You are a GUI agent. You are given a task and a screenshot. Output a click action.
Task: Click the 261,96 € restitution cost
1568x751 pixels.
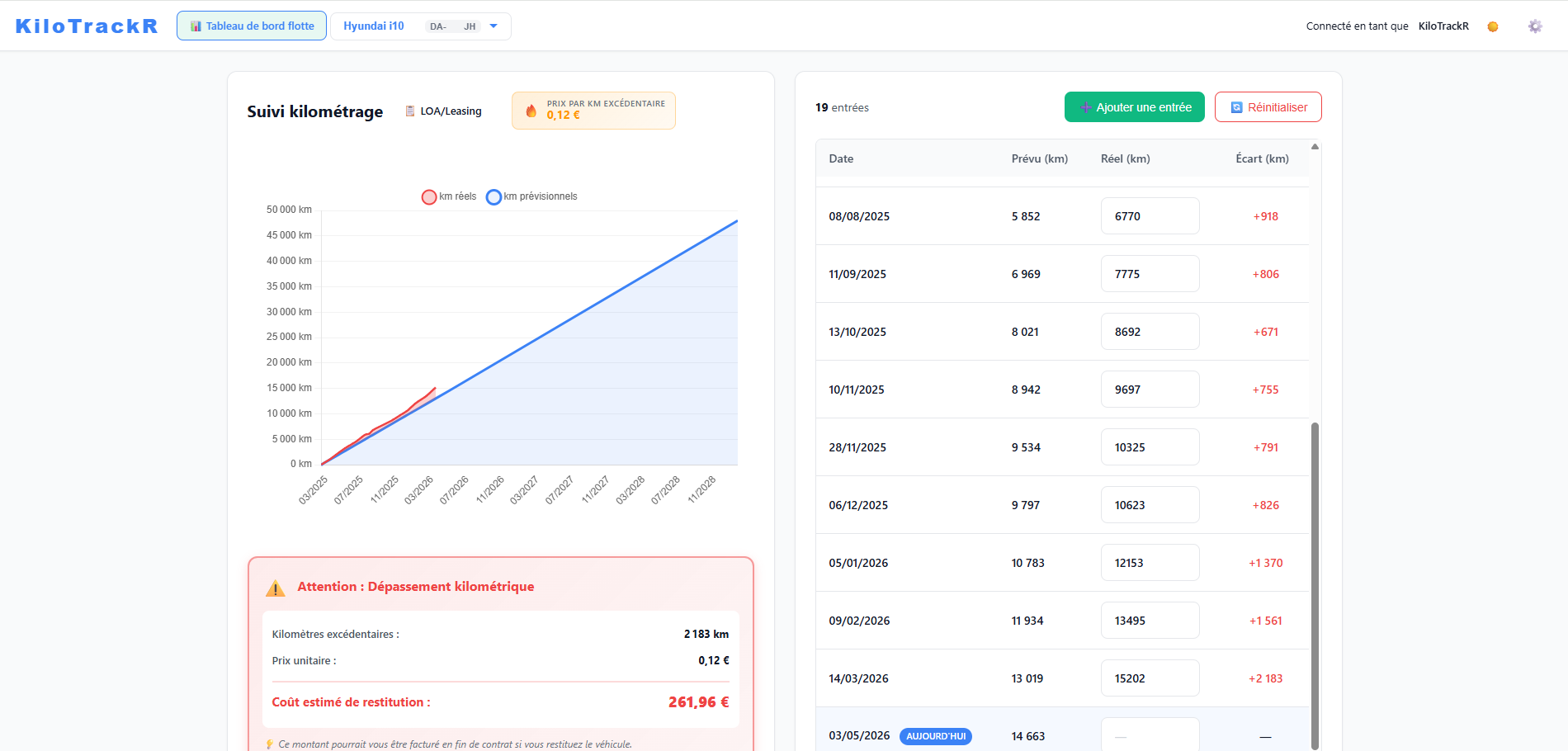click(x=698, y=702)
